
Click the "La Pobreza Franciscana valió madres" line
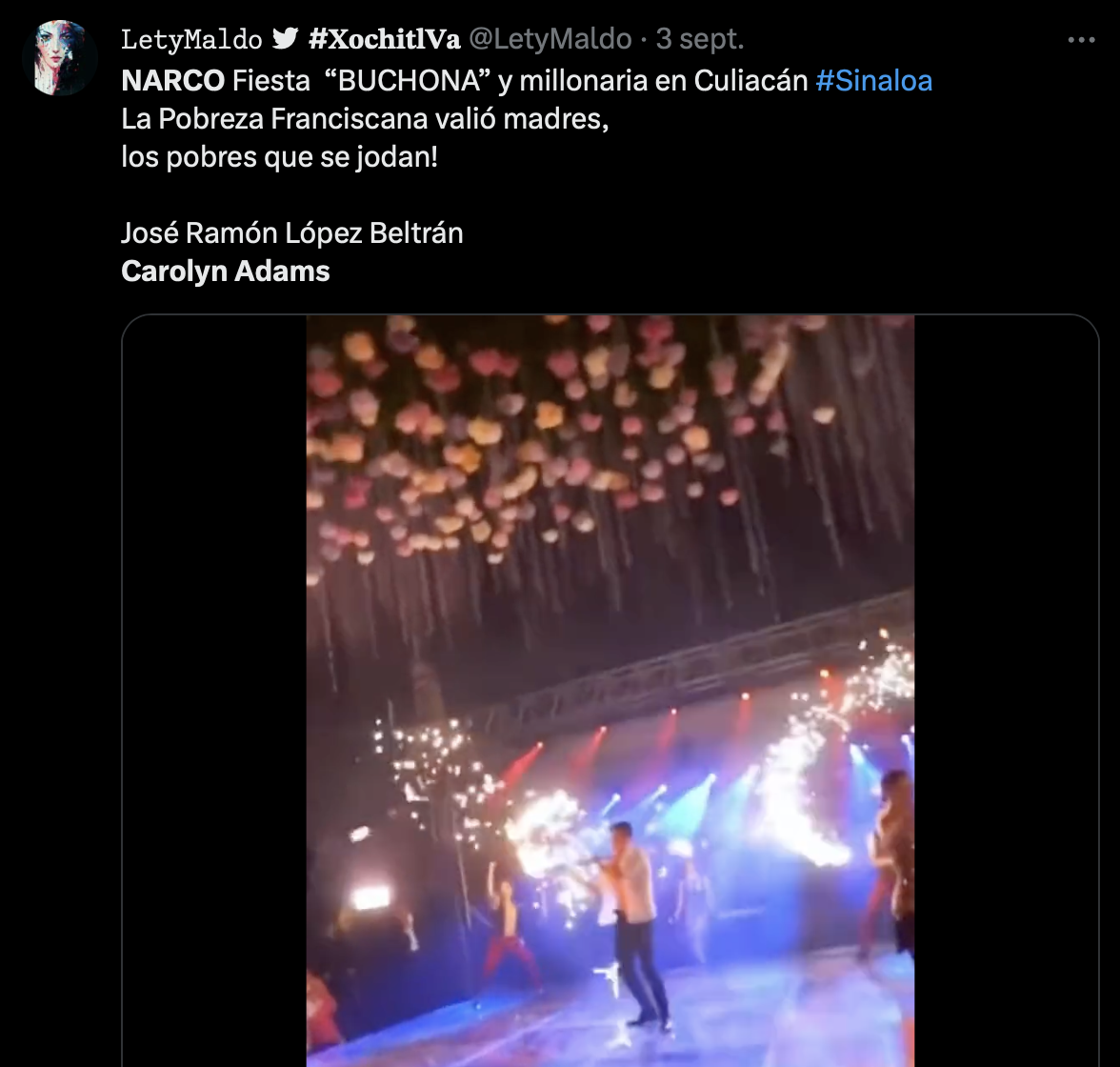point(365,119)
